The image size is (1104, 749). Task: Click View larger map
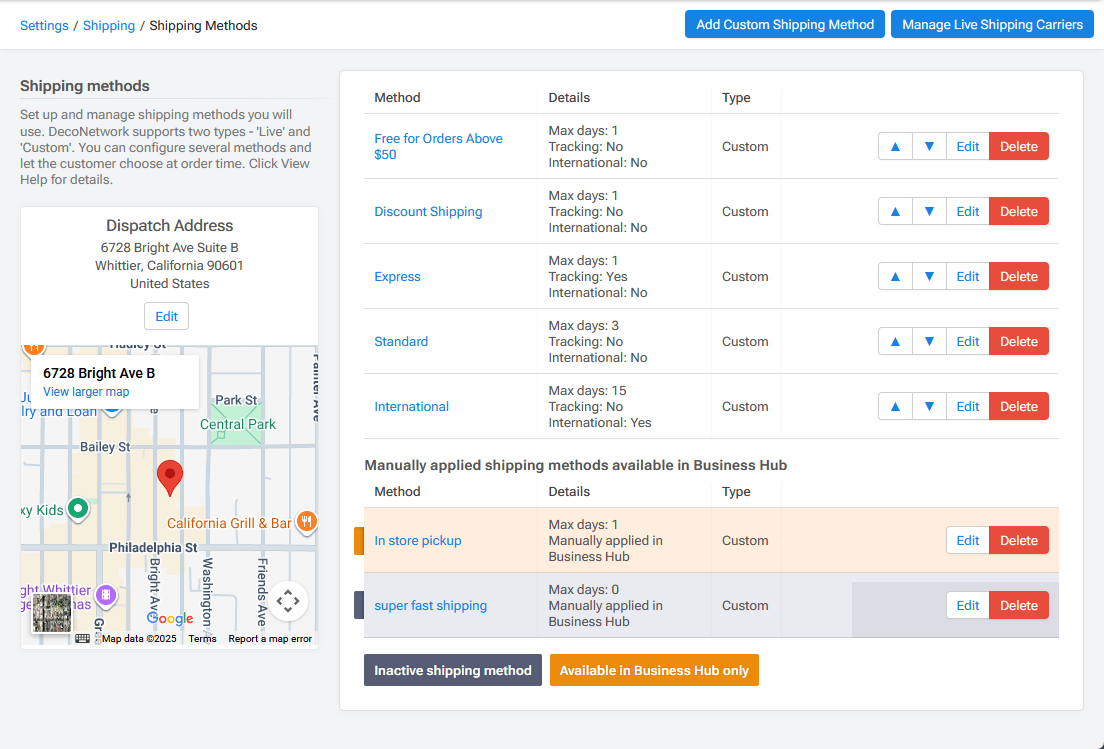pos(86,392)
